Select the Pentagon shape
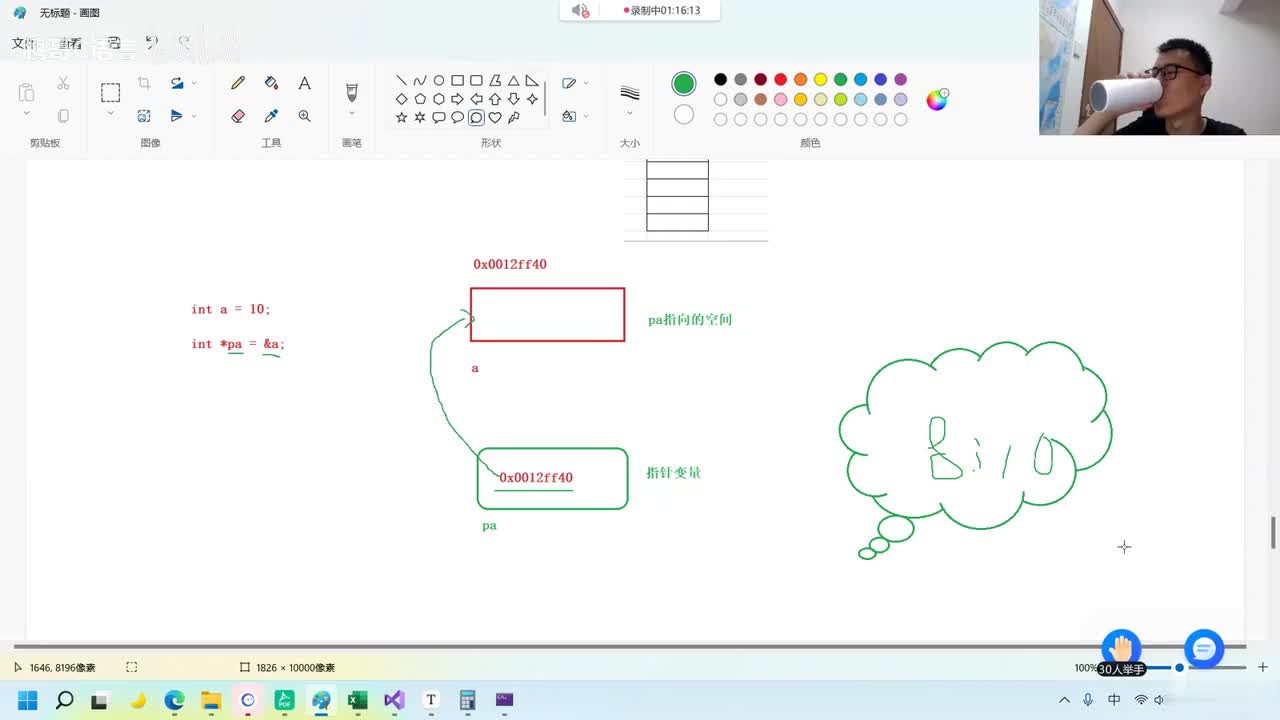1280x720 pixels. [420, 99]
